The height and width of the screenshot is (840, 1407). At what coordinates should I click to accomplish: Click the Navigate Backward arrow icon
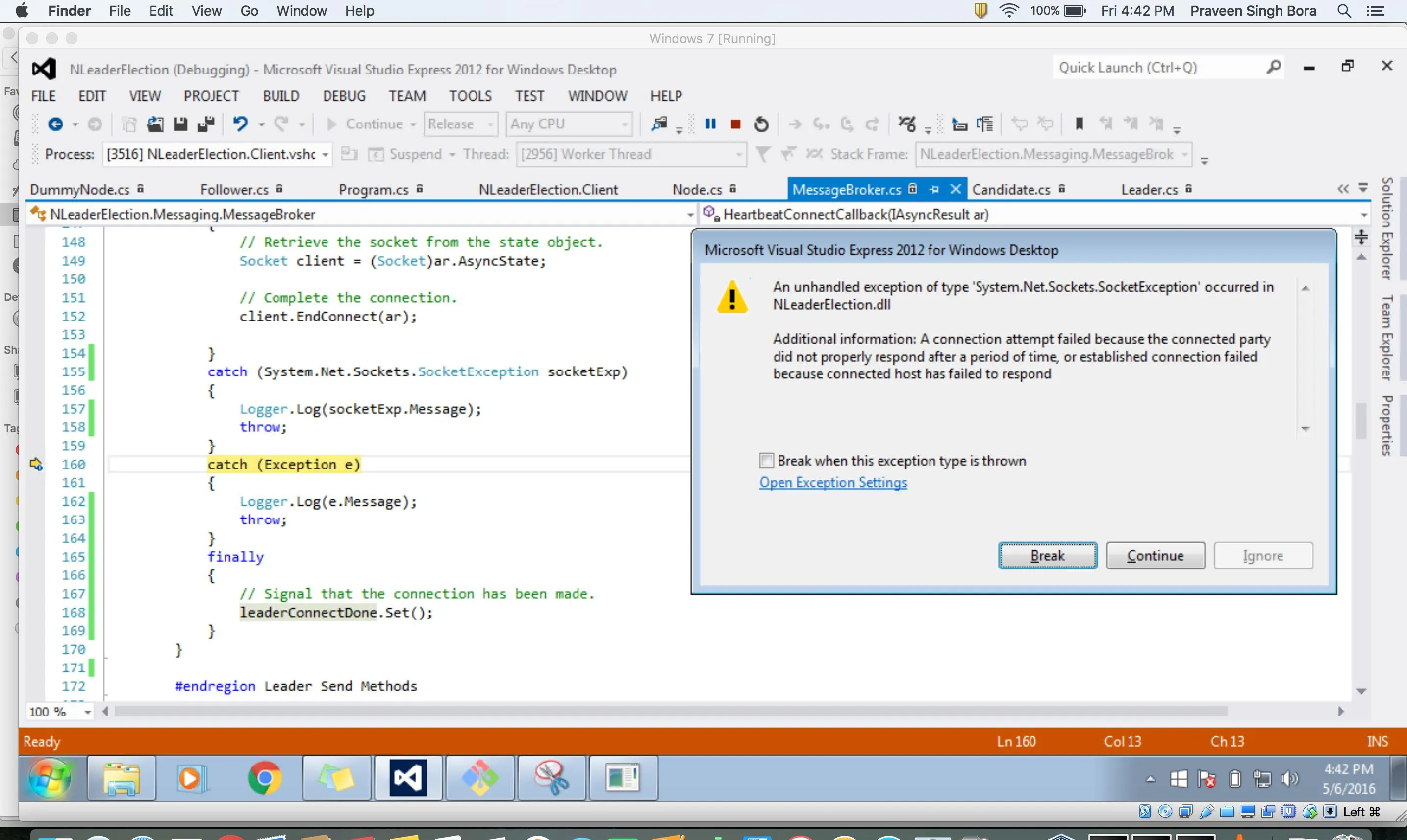(x=55, y=124)
